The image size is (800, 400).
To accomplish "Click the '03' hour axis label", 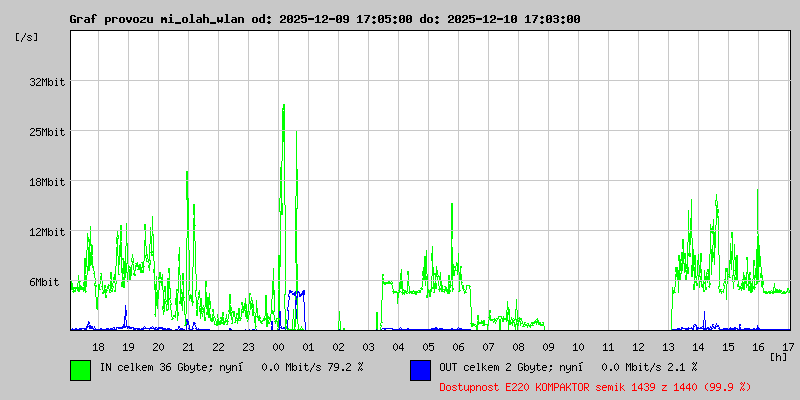I will click(368, 347).
